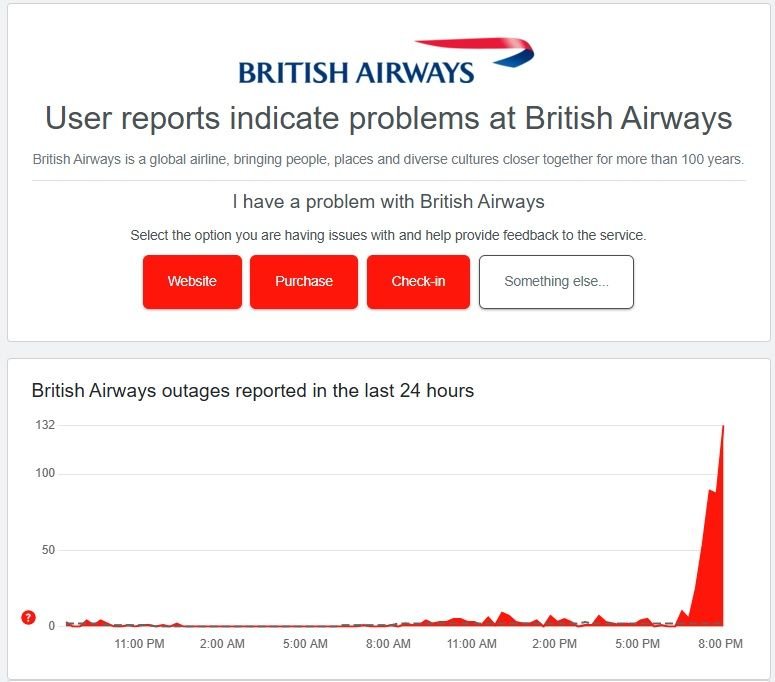The width and height of the screenshot is (775, 682).
Task: Select the Purchase issue button
Action: coord(304,281)
